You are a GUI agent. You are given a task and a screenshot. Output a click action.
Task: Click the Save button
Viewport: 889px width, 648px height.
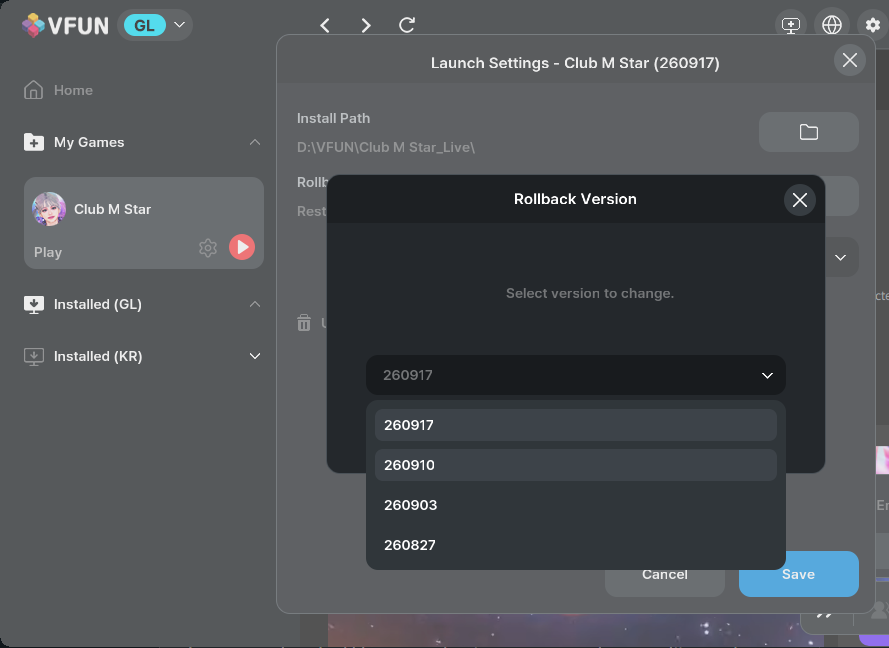tap(798, 574)
